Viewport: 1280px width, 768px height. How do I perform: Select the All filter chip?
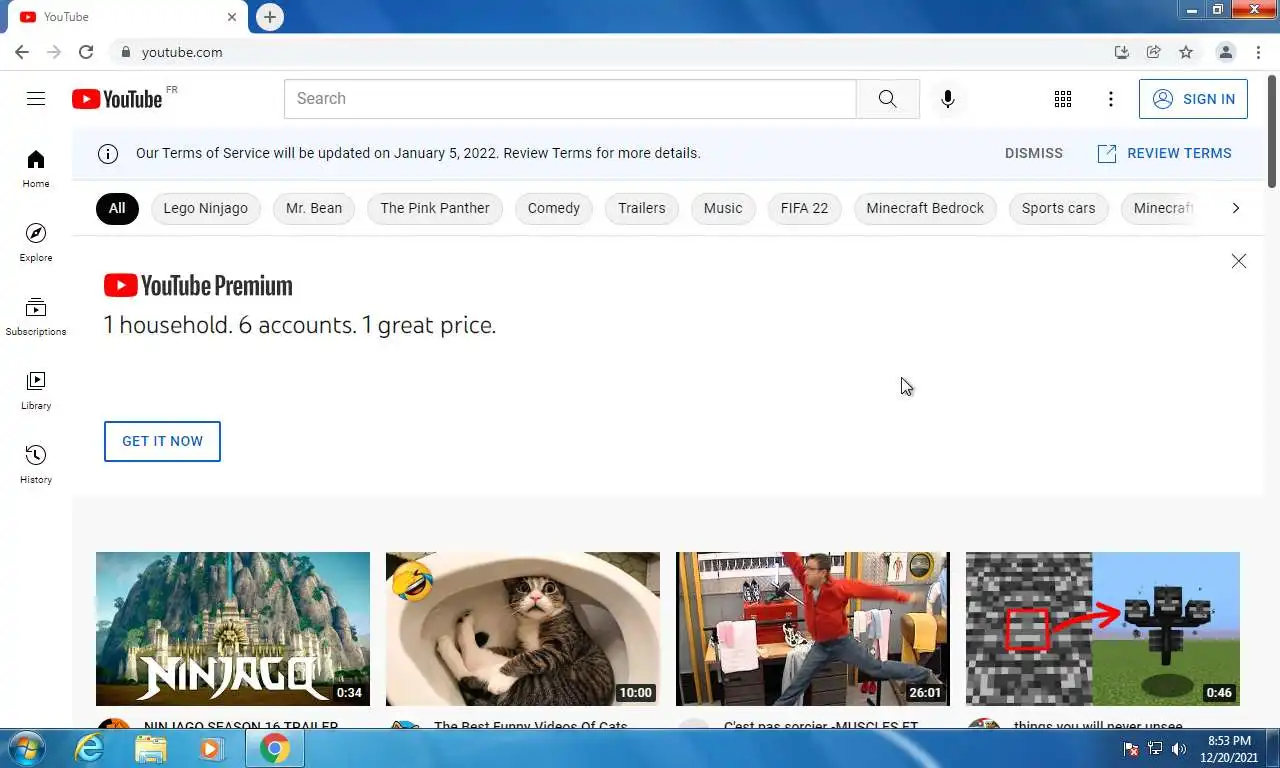[117, 208]
